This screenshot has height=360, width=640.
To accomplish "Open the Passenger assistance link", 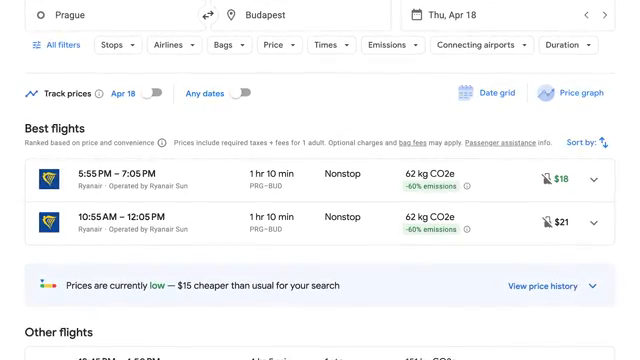I will 500,143.
